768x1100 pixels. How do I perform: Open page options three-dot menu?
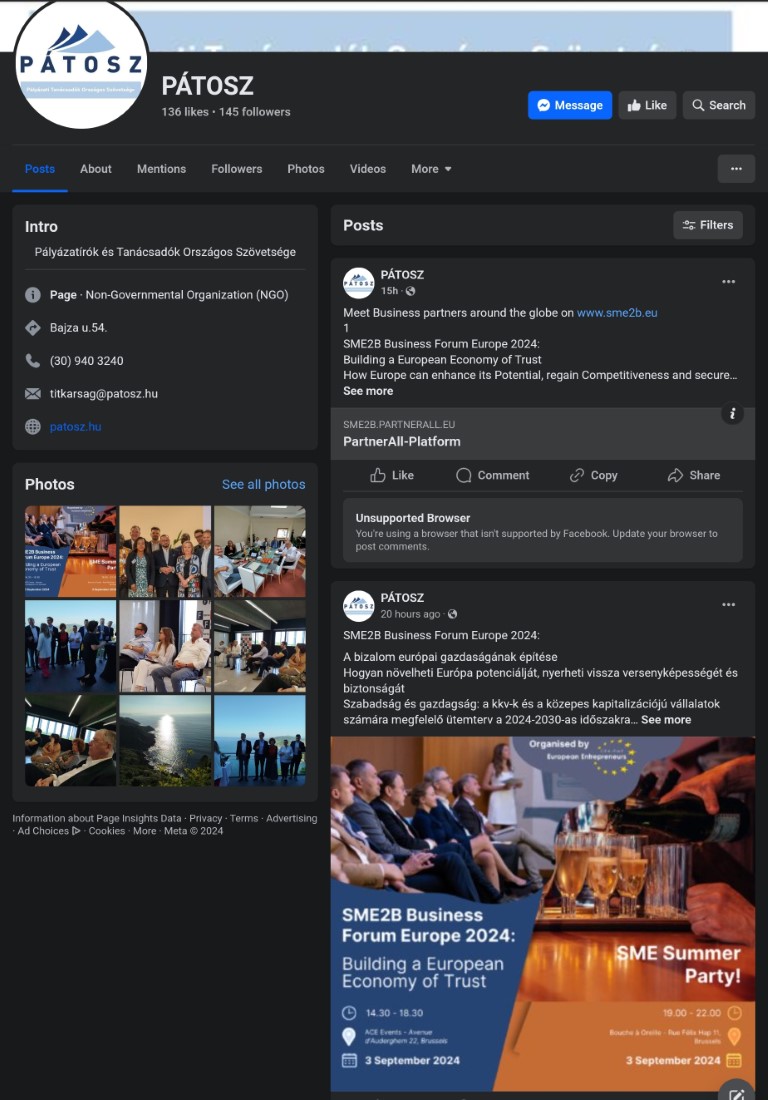pyautogui.click(x=736, y=169)
